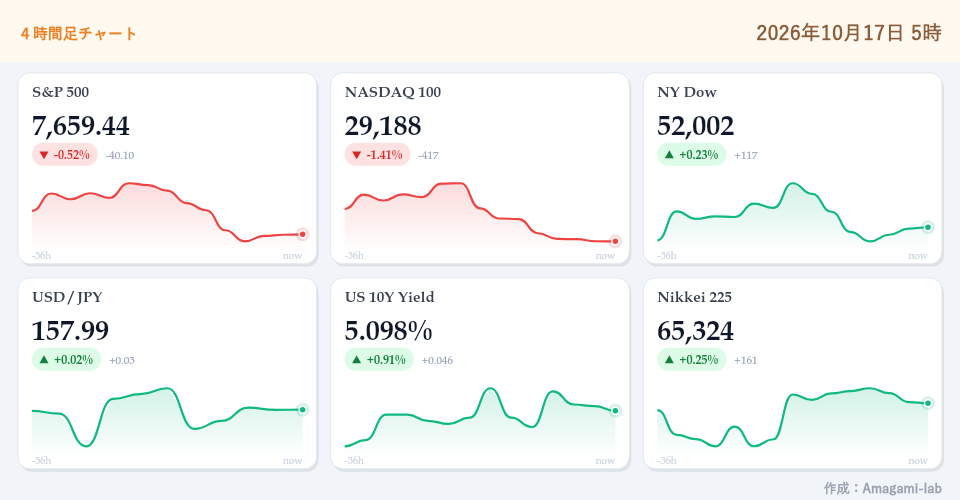Click the Nikkei 225 value 65,324
The image size is (960, 500).
(x=696, y=331)
